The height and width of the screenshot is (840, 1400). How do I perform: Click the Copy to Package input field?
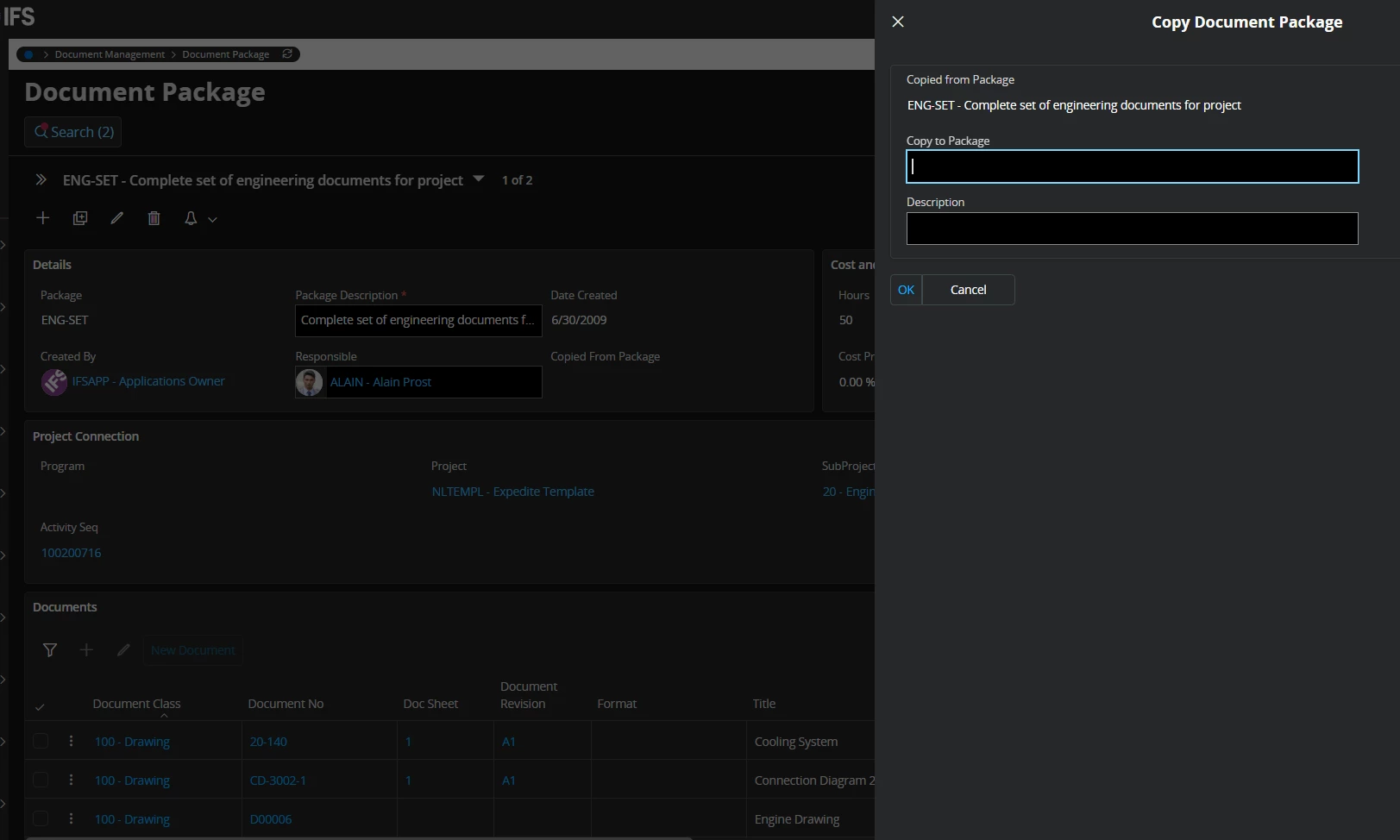pos(1132,166)
